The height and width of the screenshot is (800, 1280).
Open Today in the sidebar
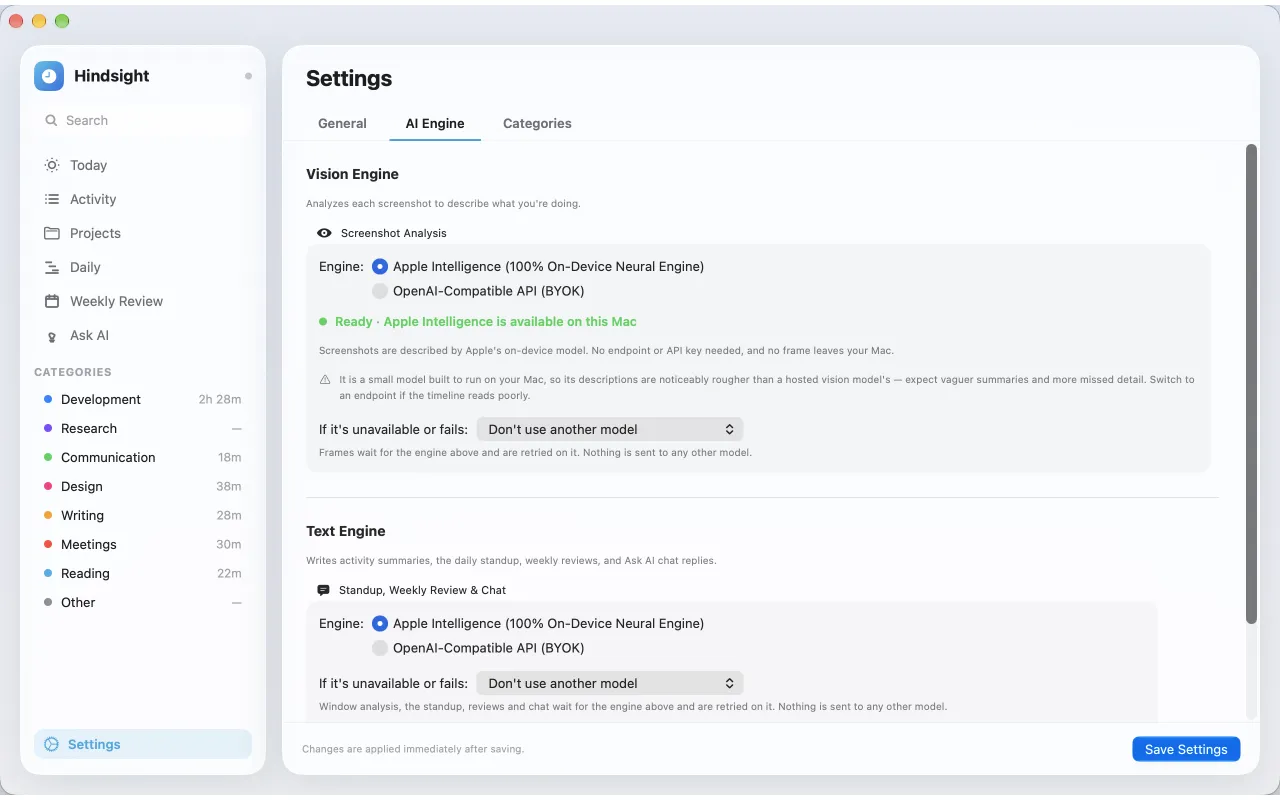click(x=143, y=165)
